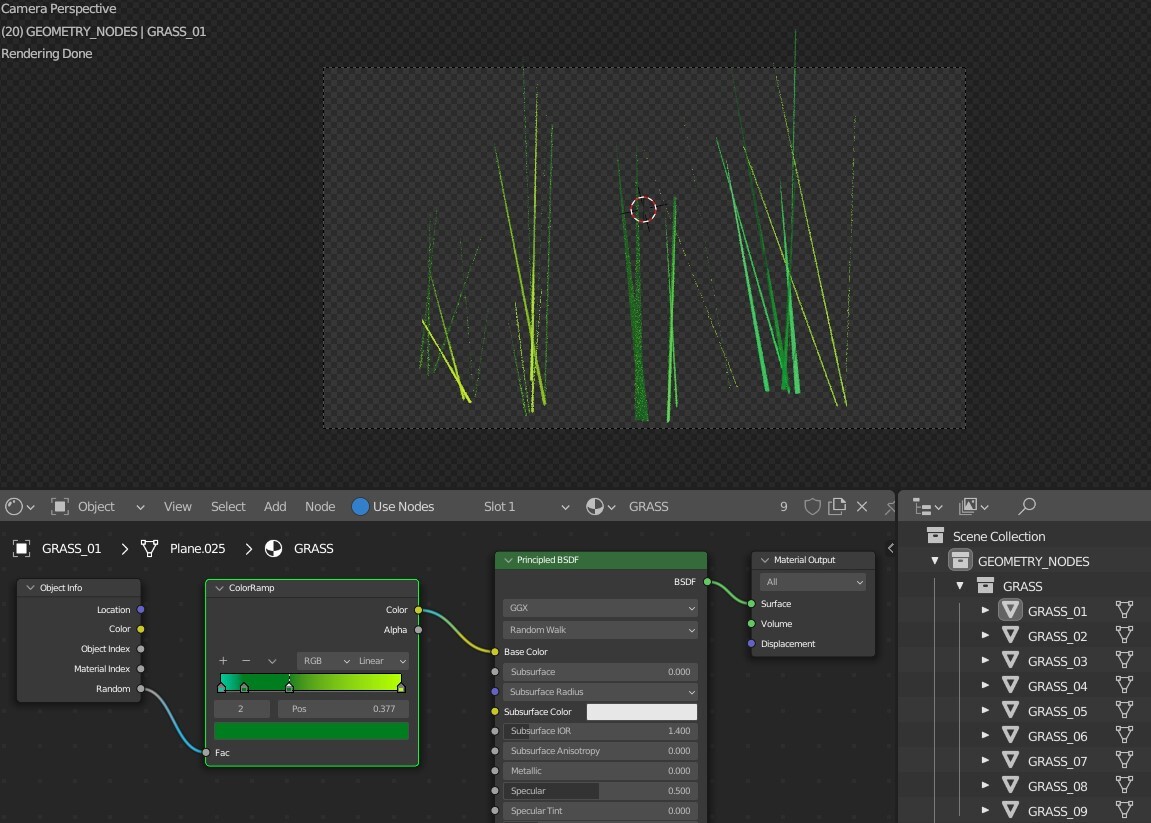Viewport: 1151px width, 823px height.
Task: Toggle the Use Nodes checkbox
Action: tap(361, 507)
